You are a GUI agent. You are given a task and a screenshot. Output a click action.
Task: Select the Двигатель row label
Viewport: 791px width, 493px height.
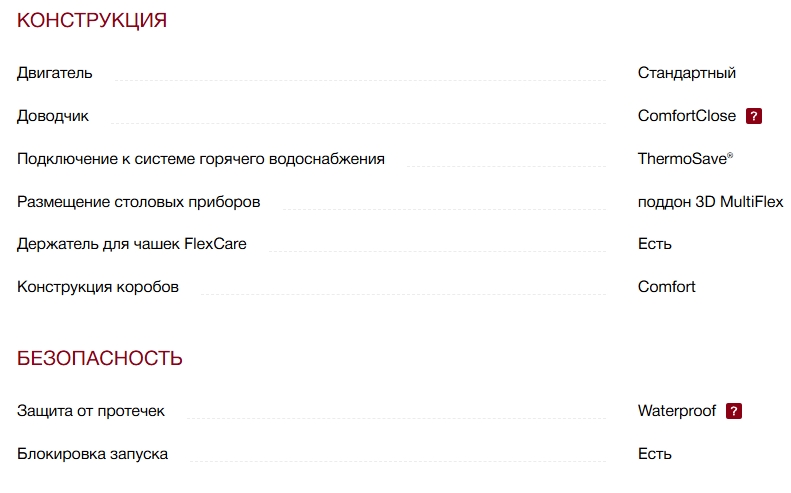click(x=55, y=73)
